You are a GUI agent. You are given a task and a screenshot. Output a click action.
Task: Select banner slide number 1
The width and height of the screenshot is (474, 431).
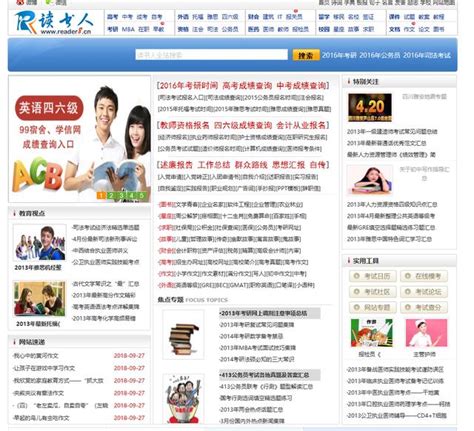tap(101, 196)
